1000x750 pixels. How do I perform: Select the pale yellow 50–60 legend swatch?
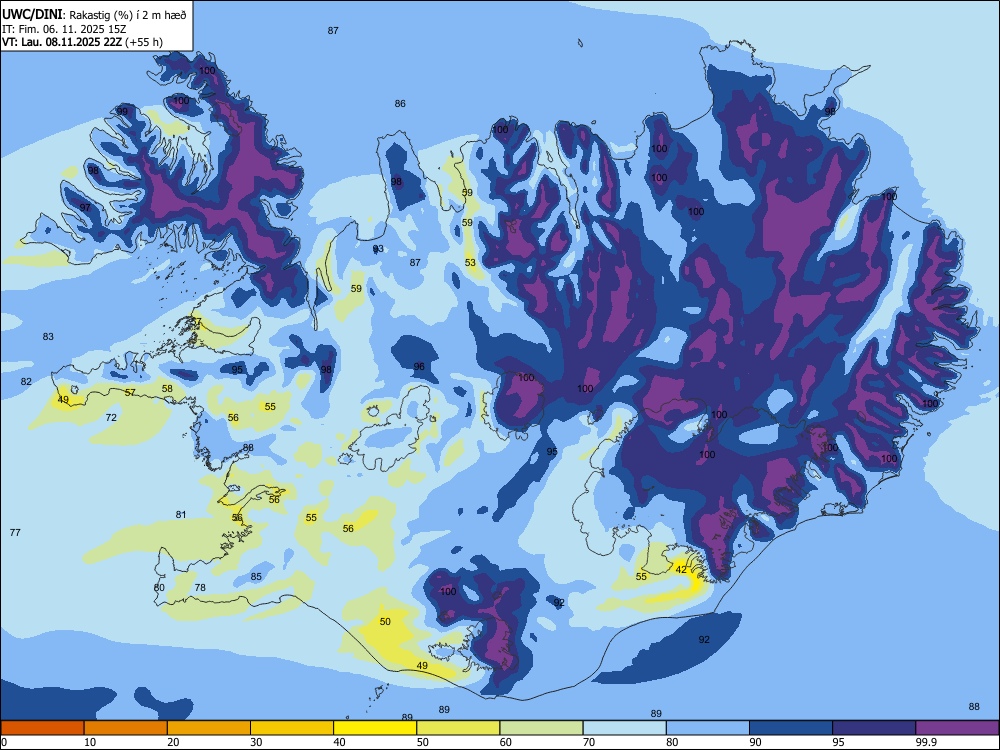458,728
